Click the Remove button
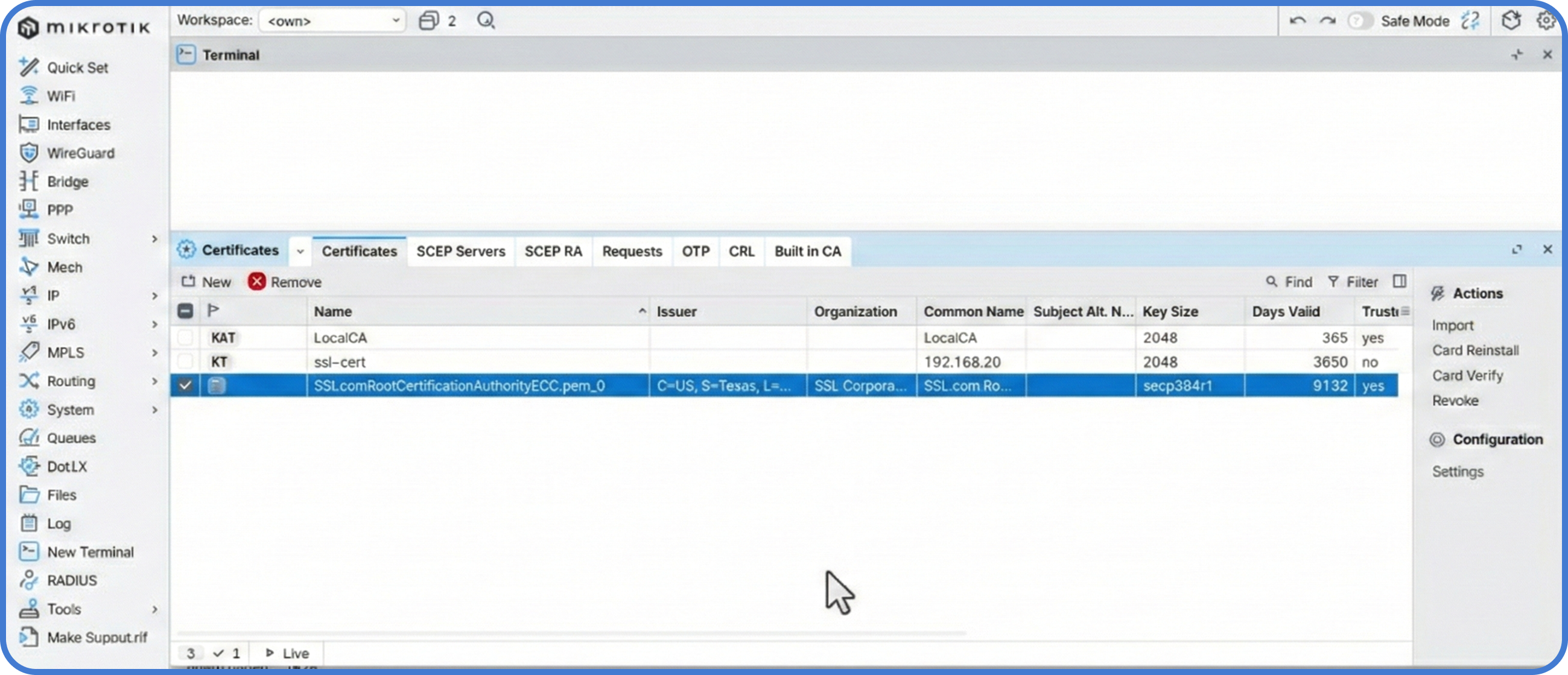 coord(284,282)
